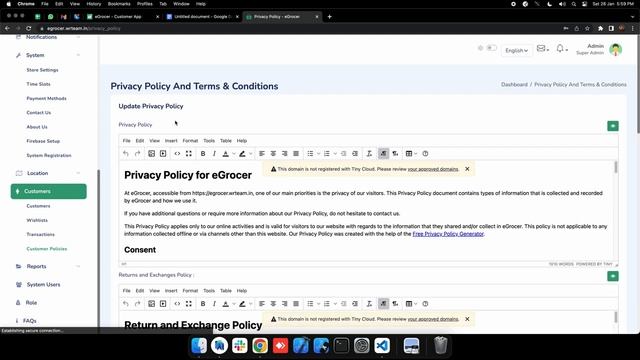Center align text in Privacy Policy editor
The image size is (640, 360).
point(273,153)
